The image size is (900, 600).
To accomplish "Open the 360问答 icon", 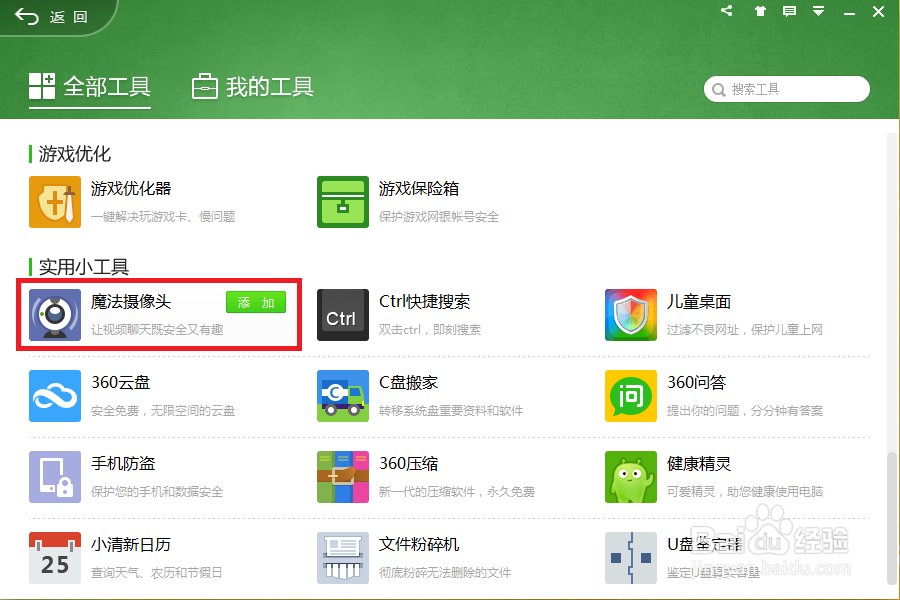I will (x=630, y=396).
